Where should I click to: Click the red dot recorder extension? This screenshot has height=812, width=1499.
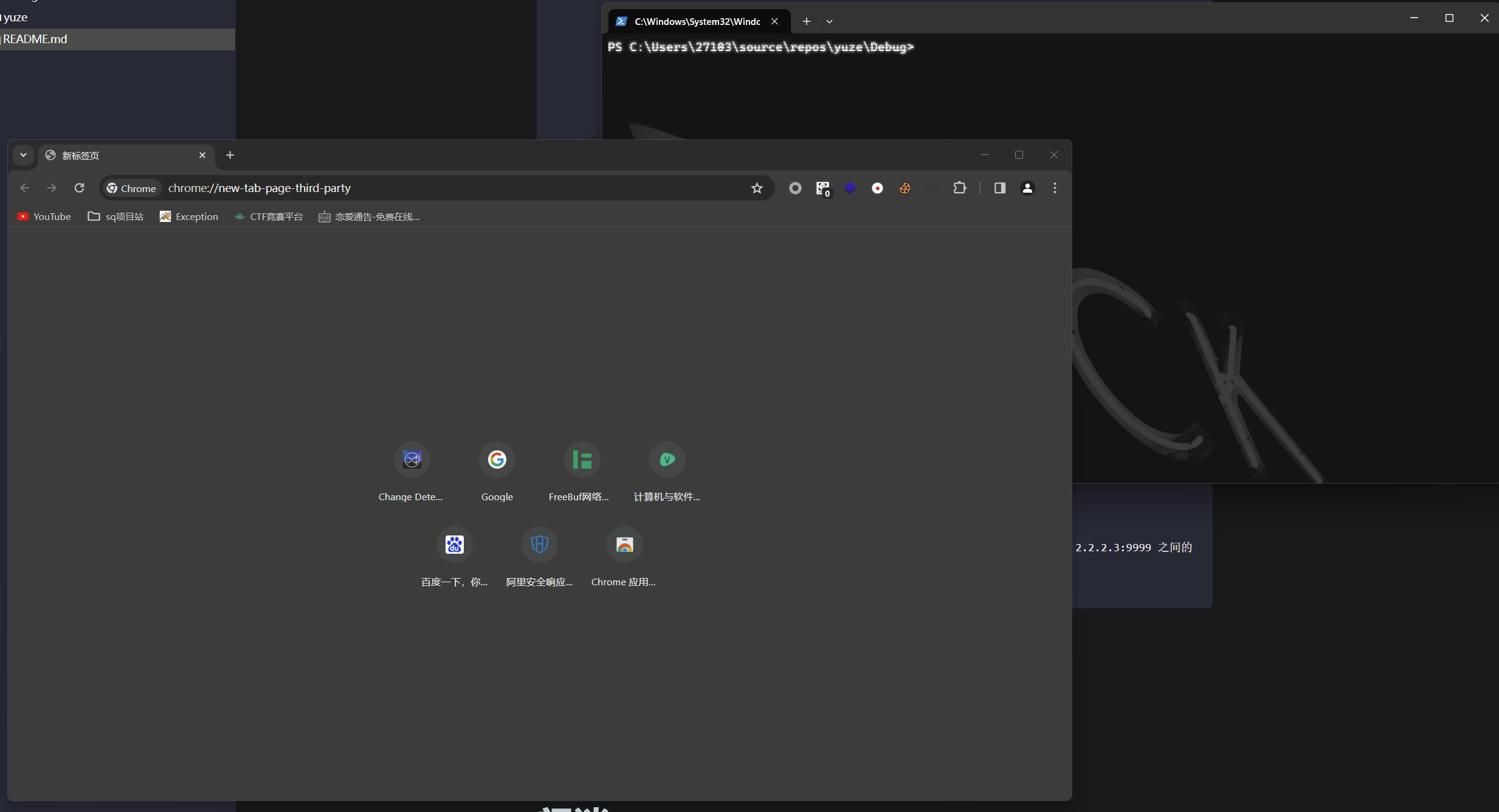877,188
